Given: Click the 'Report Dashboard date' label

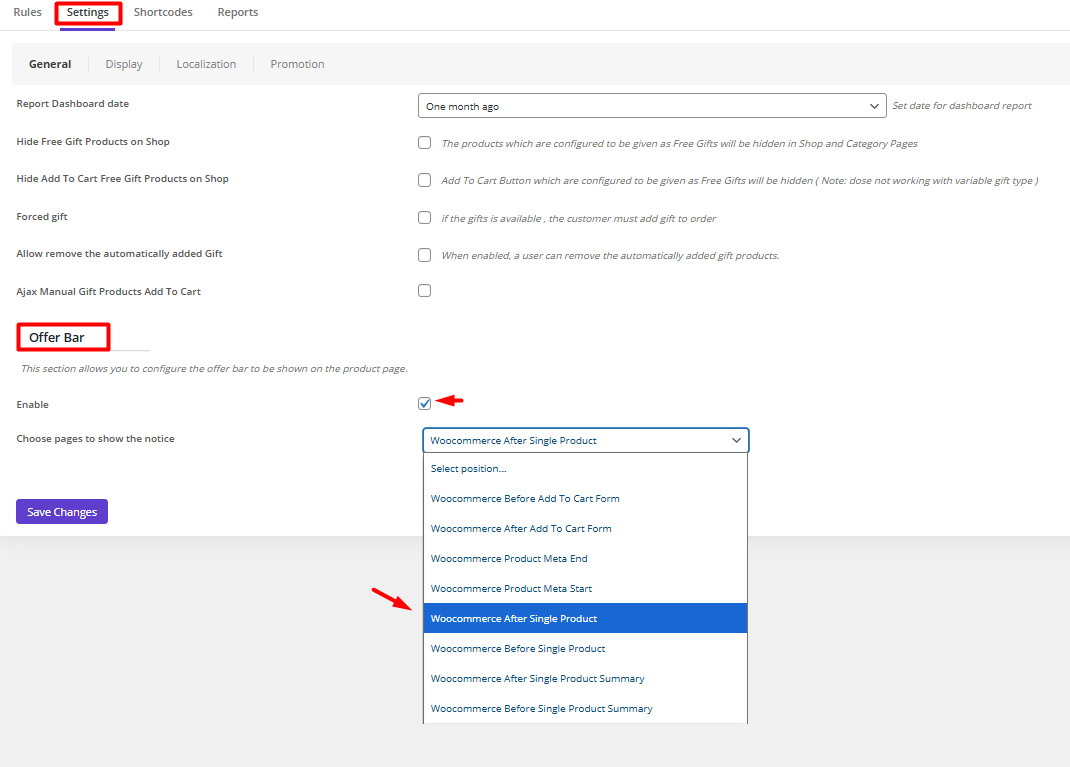Looking at the screenshot, I should pos(72,104).
